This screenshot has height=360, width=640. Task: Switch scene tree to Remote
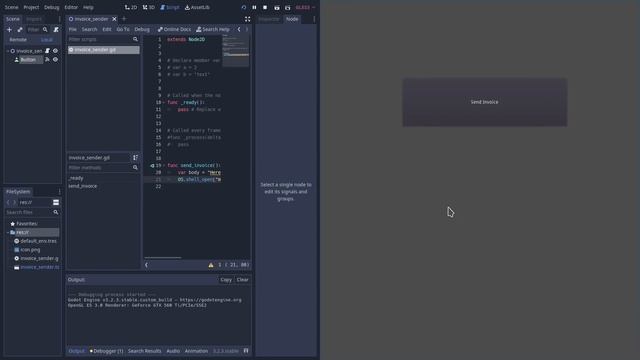18,40
